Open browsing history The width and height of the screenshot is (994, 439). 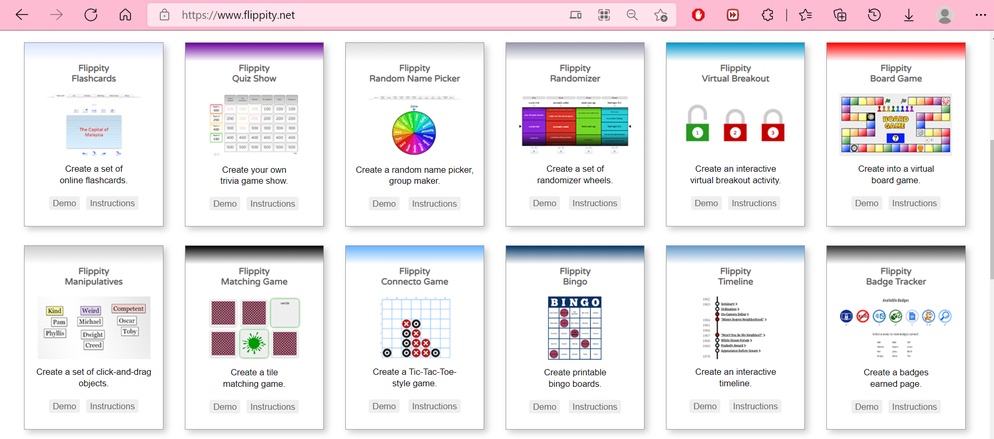coord(874,15)
